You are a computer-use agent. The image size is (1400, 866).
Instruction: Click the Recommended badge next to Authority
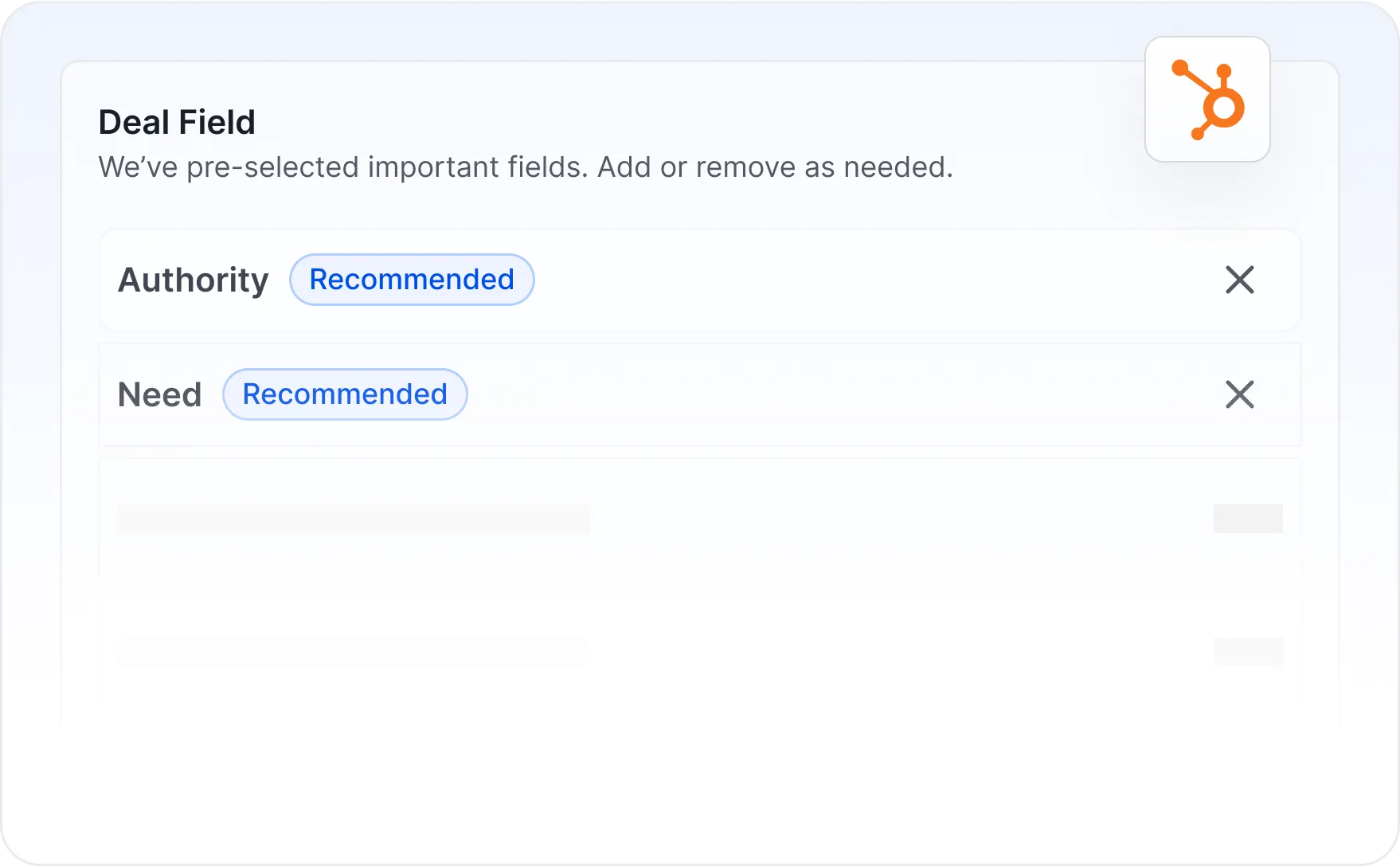click(x=412, y=280)
